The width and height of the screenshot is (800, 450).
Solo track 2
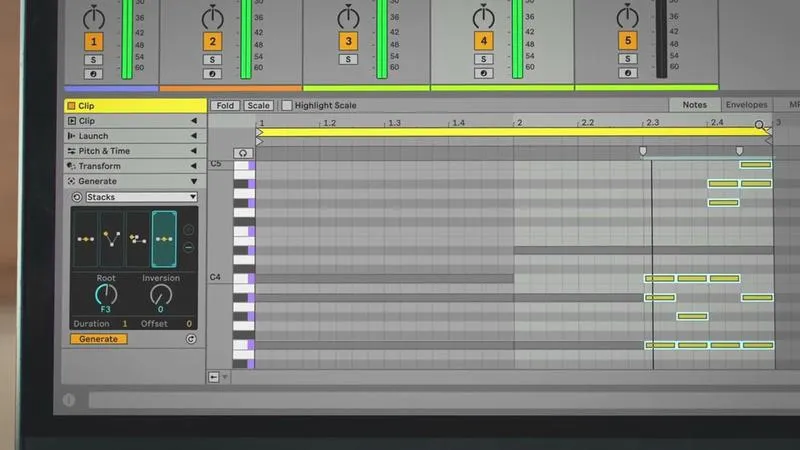point(212,60)
